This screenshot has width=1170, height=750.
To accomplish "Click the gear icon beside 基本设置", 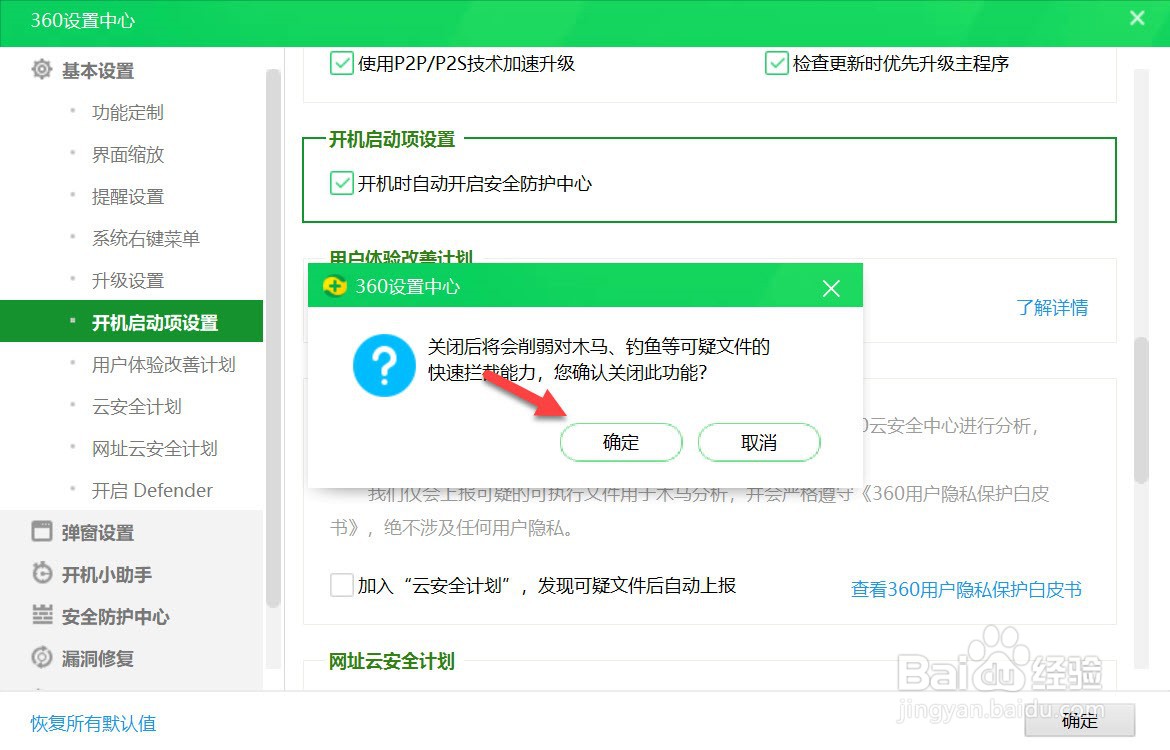I will 42,69.
